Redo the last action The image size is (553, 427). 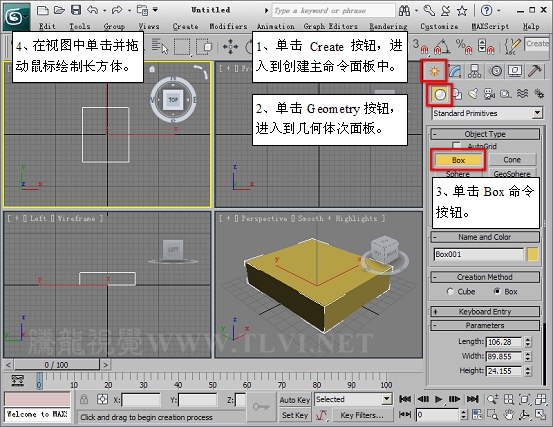[117, 10]
